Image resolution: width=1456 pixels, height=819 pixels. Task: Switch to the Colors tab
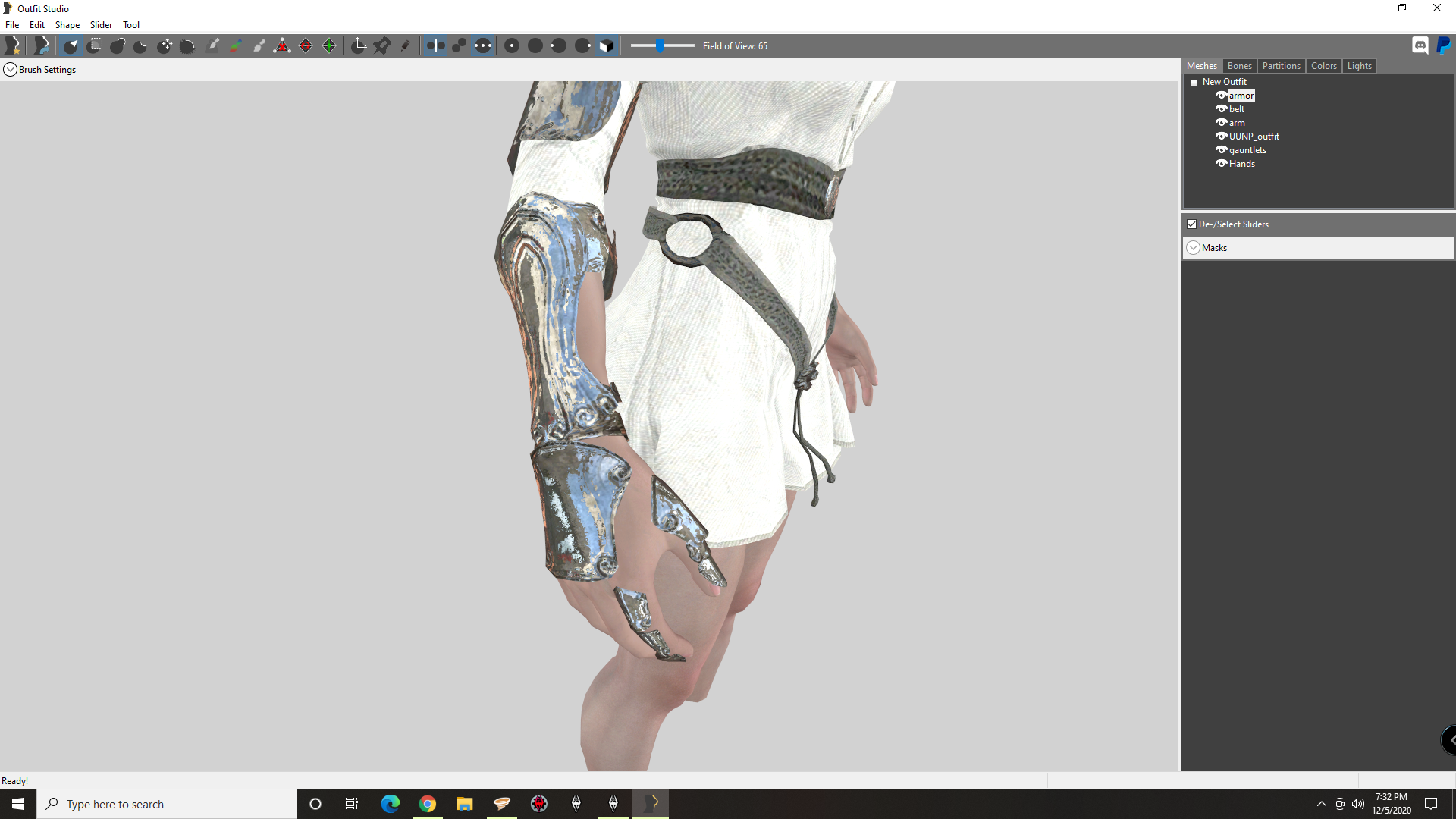[x=1323, y=66]
